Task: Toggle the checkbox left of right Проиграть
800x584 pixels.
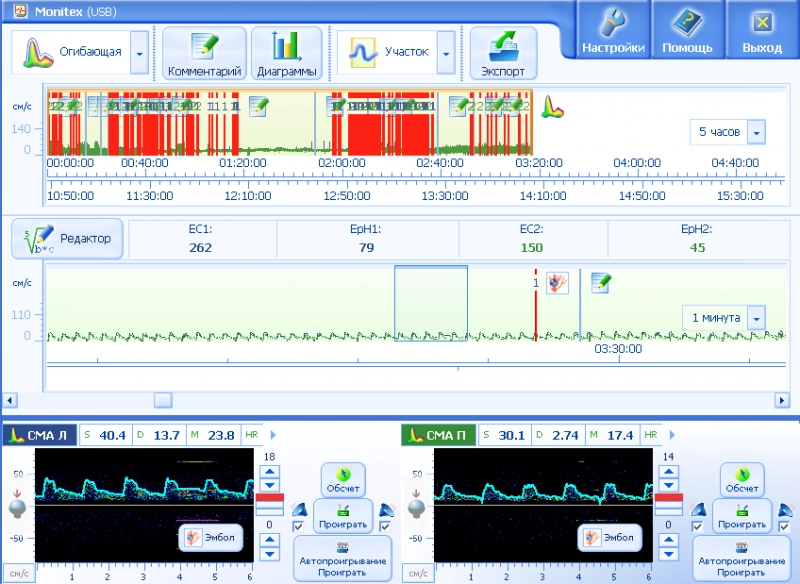Action: coord(697,527)
